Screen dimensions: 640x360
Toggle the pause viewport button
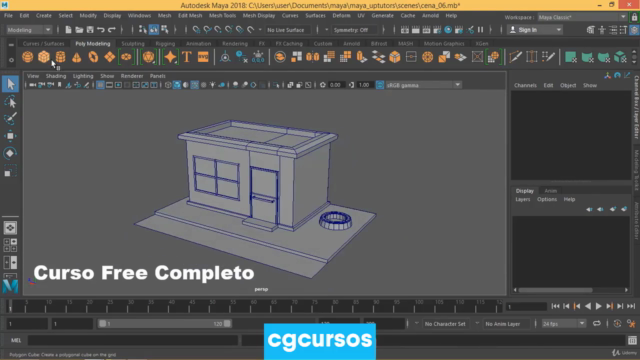[x=480, y=30]
